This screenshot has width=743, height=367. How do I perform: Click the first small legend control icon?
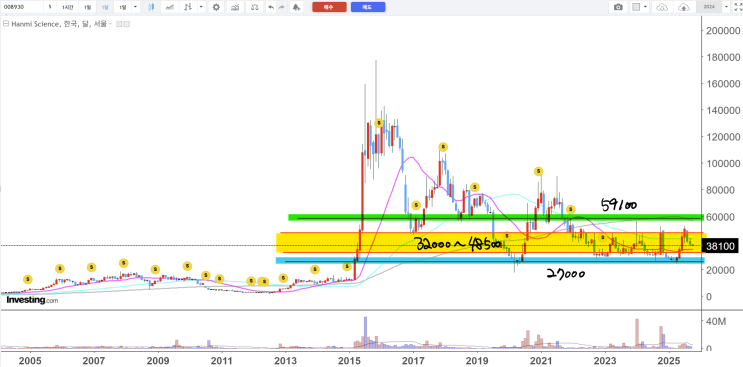pos(119,24)
